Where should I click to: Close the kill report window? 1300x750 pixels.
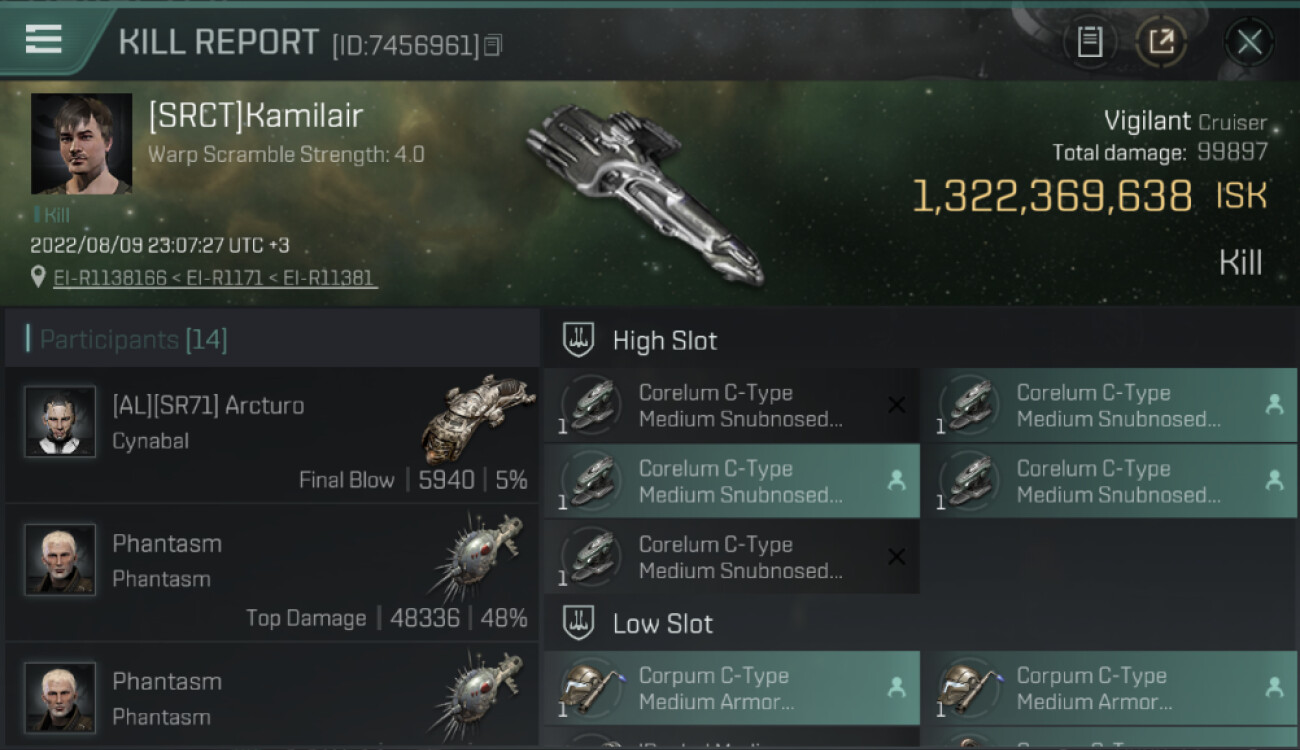1249,42
